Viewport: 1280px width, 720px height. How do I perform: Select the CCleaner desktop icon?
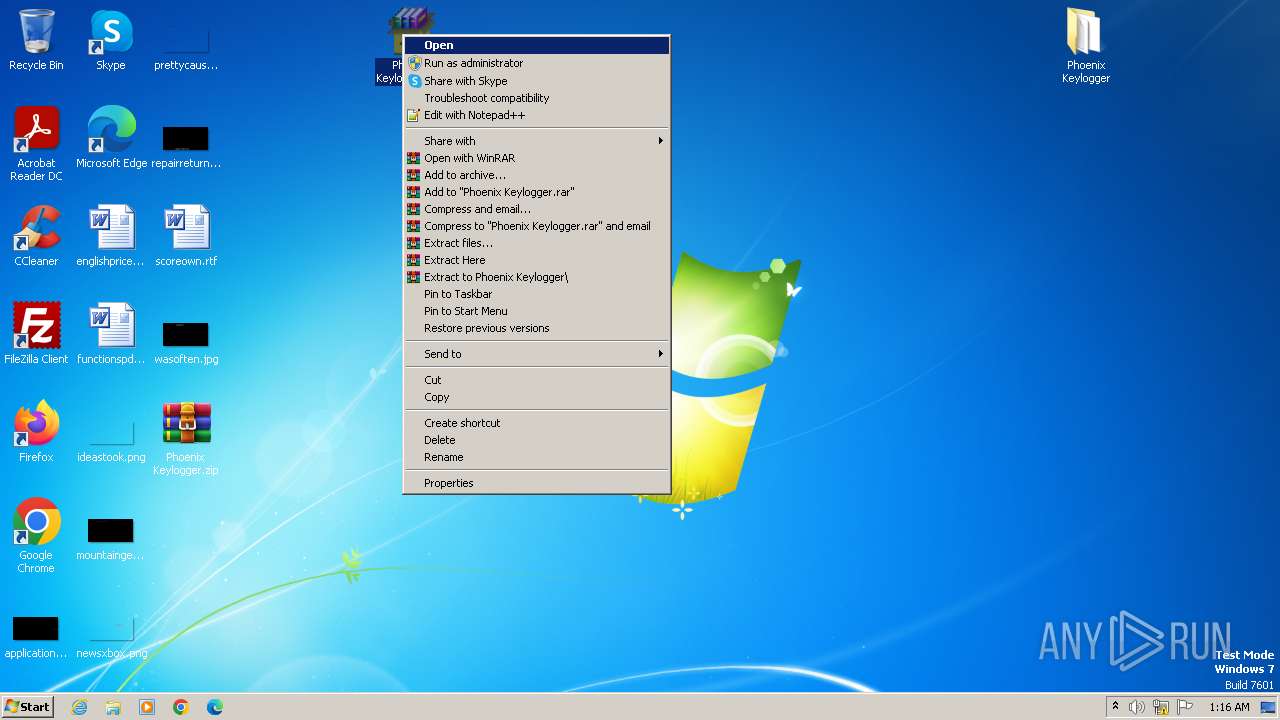(36, 236)
